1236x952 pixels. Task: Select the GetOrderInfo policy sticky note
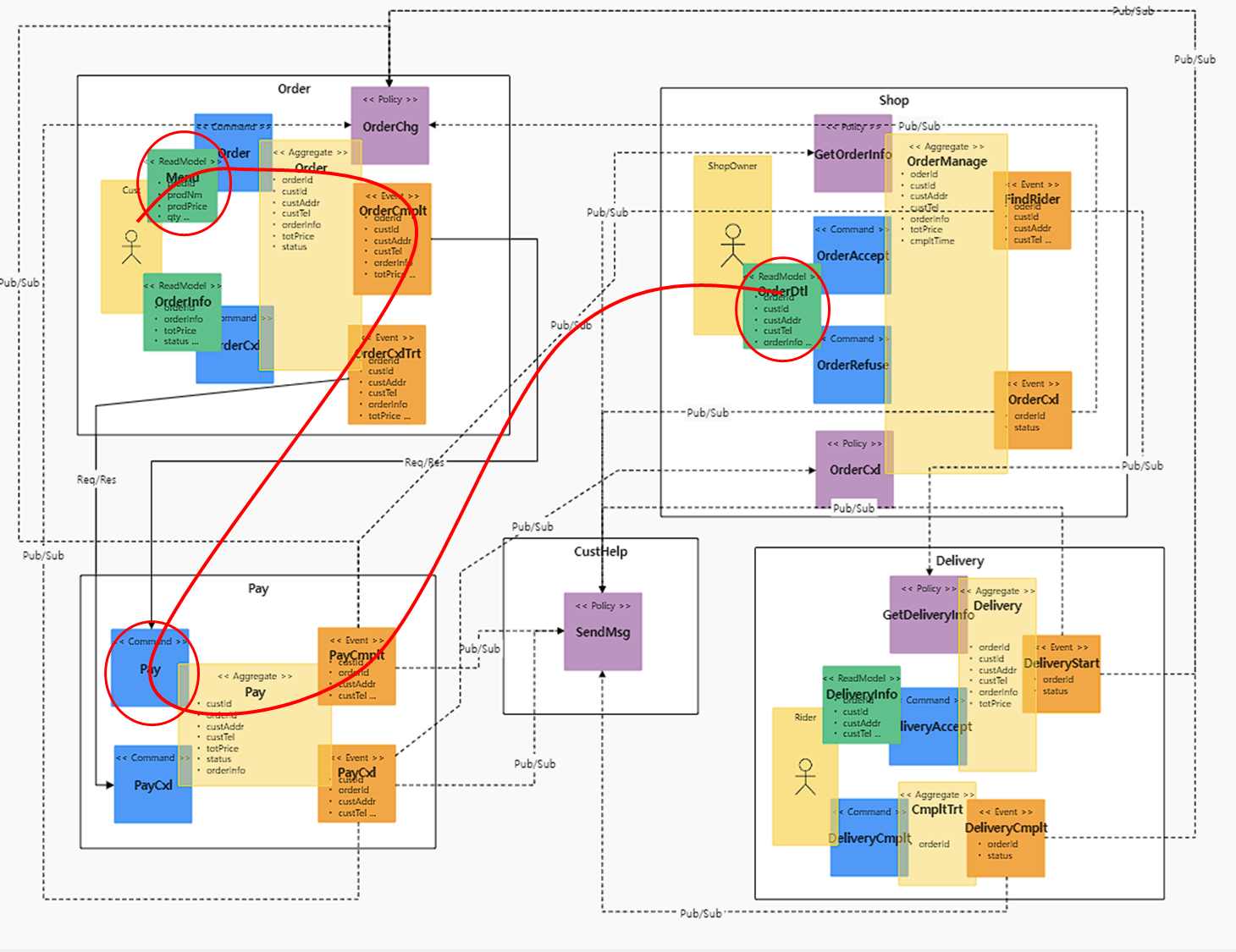click(852, 154)
